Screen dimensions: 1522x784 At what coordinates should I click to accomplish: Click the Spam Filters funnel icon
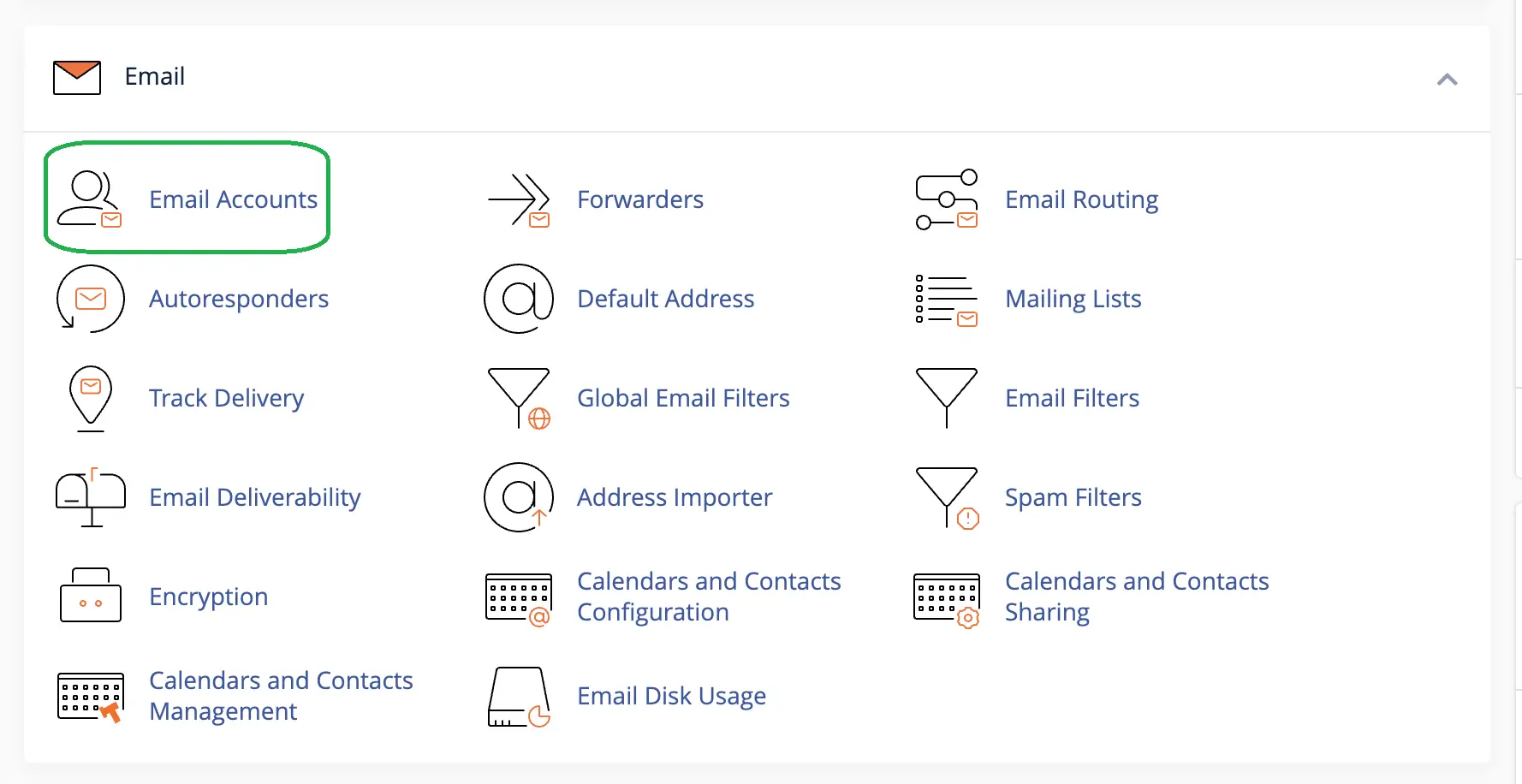(x=947, y=497)
